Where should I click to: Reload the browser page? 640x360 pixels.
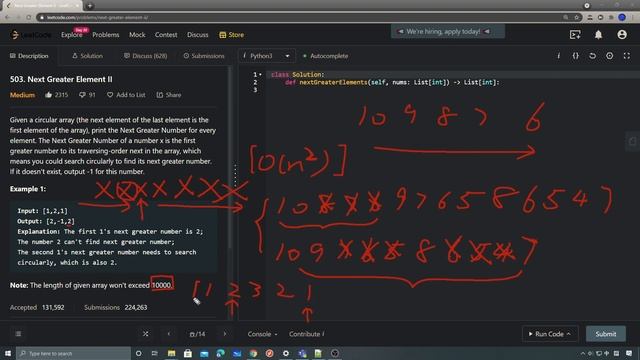tap(29, 18)
